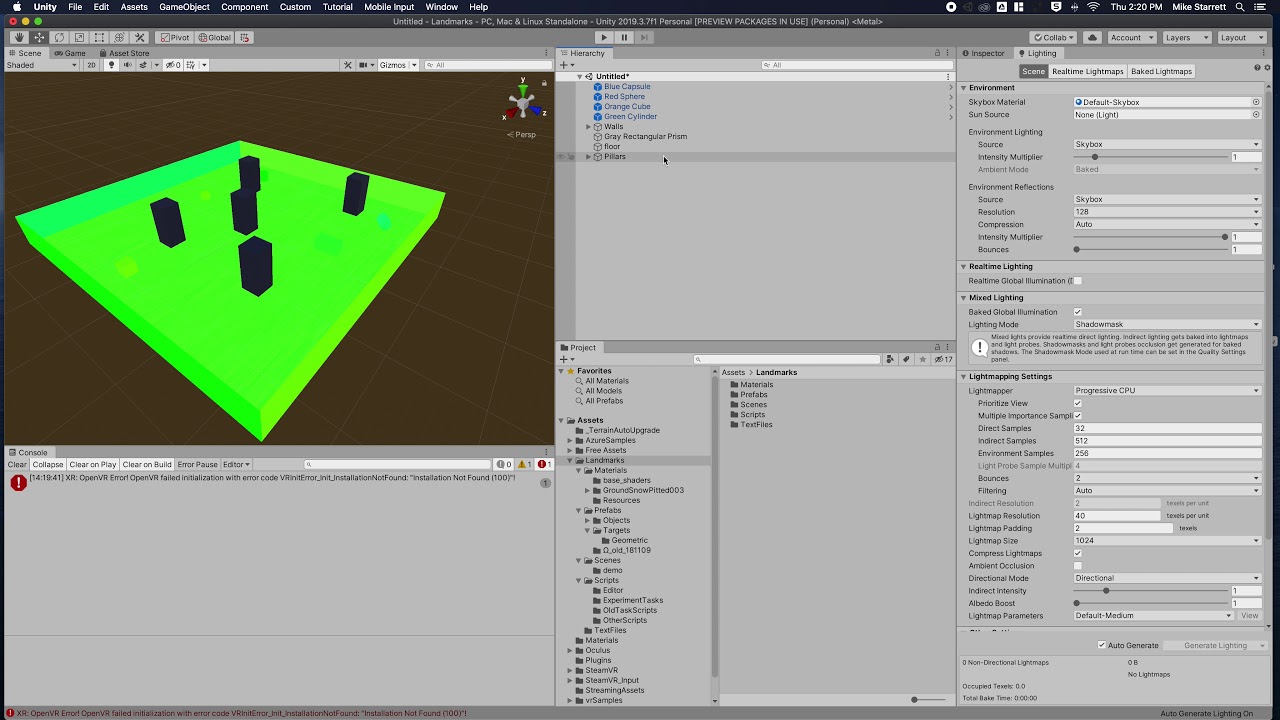Open custom editor tools wrench

click(139, 38)
